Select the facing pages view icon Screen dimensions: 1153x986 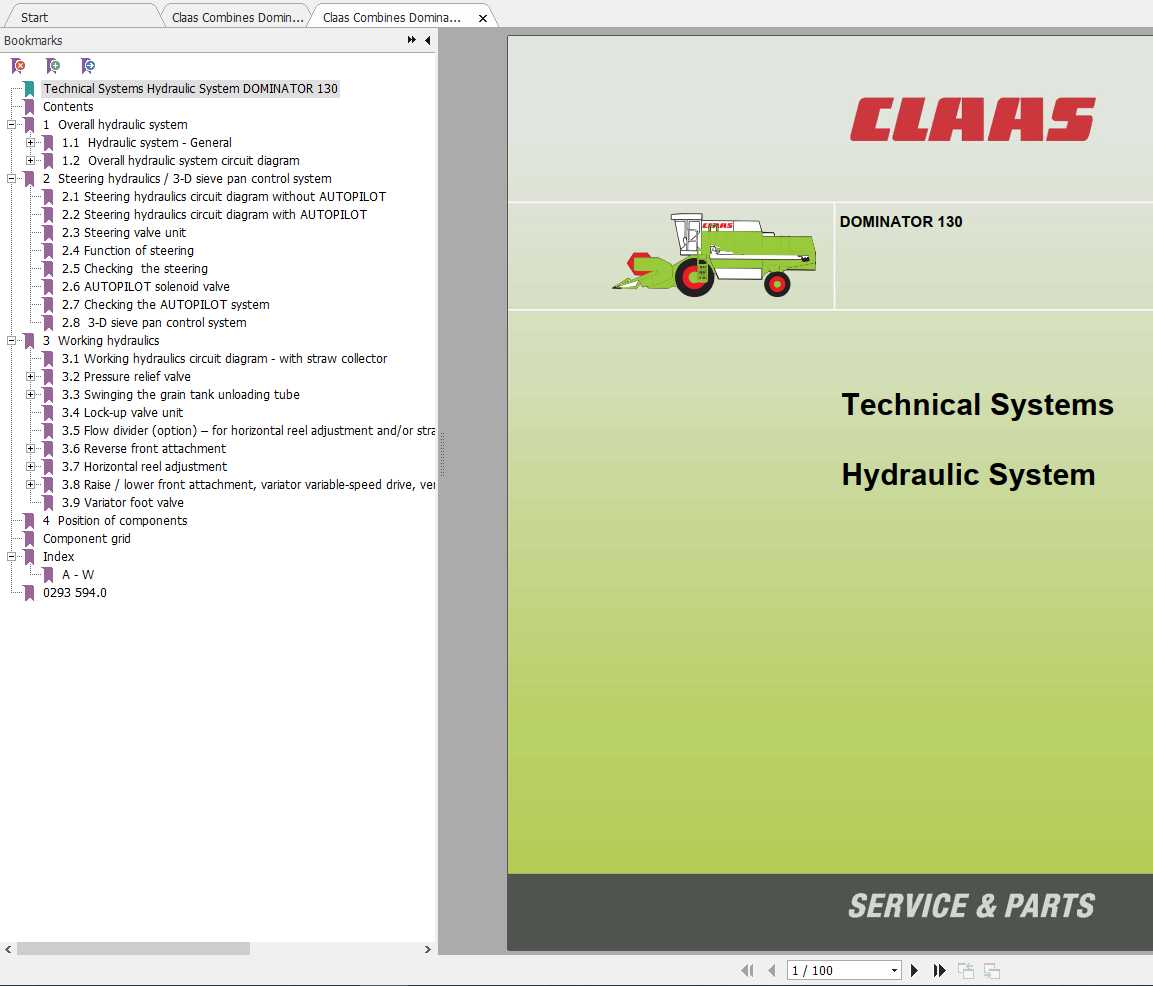tap(991, 970)
